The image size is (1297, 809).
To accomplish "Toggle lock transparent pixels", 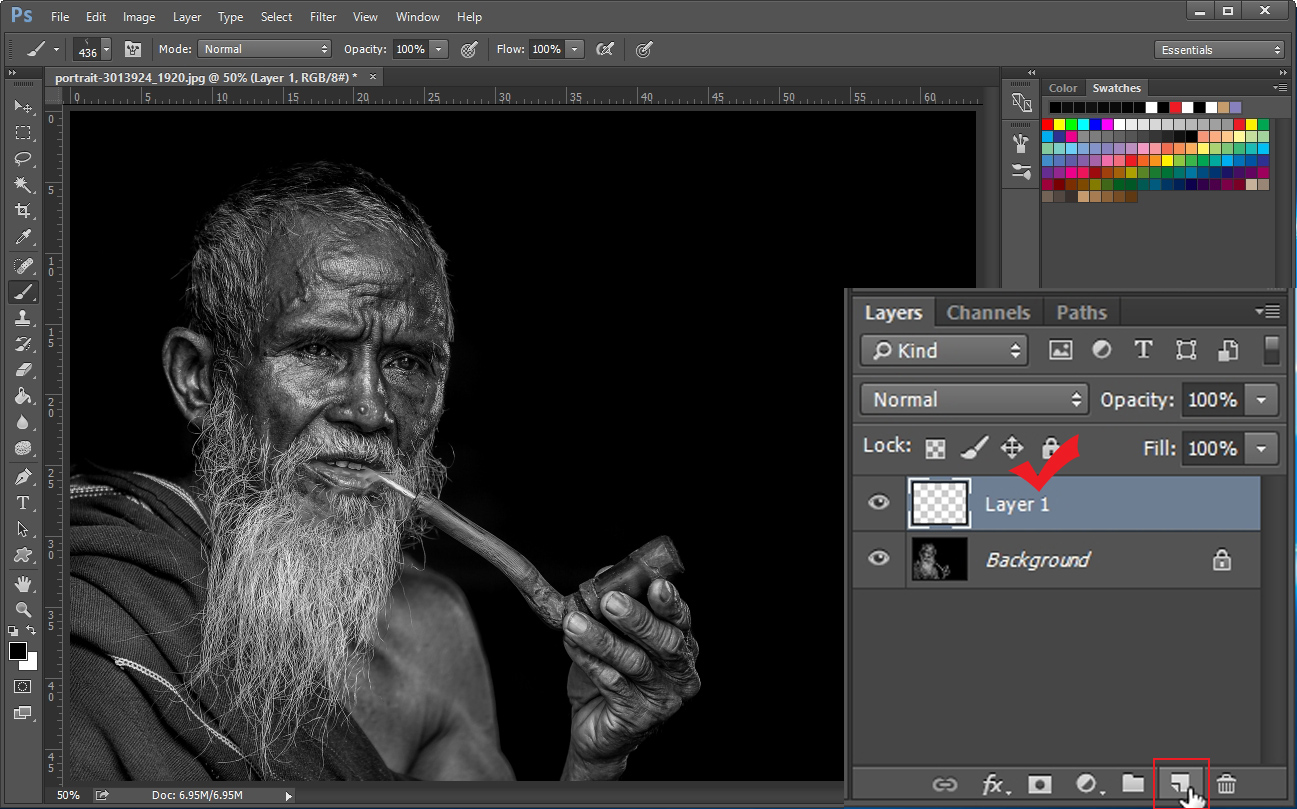I will tap(934, 448).
